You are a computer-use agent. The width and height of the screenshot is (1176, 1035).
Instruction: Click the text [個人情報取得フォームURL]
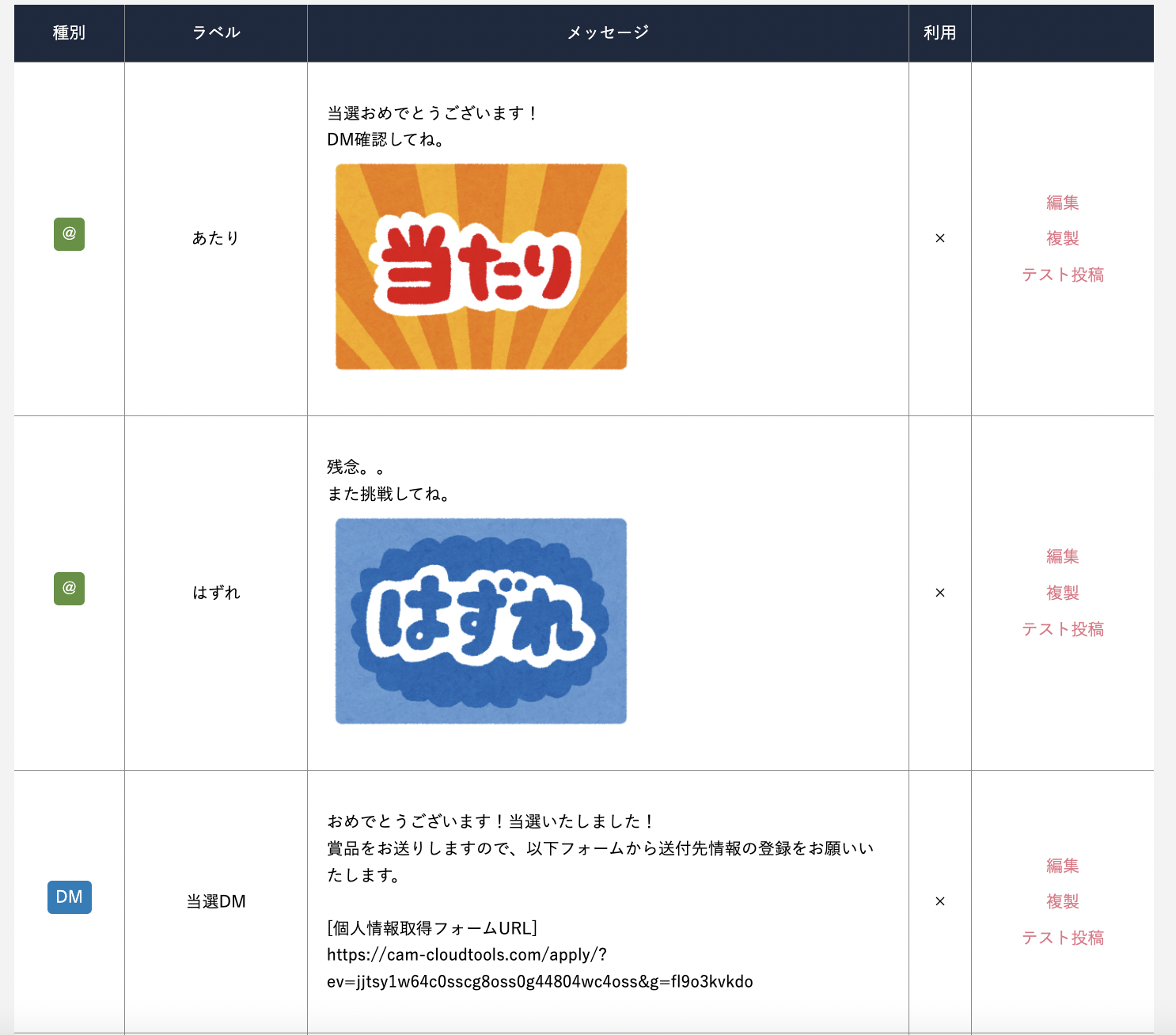(x=432, y=928)
